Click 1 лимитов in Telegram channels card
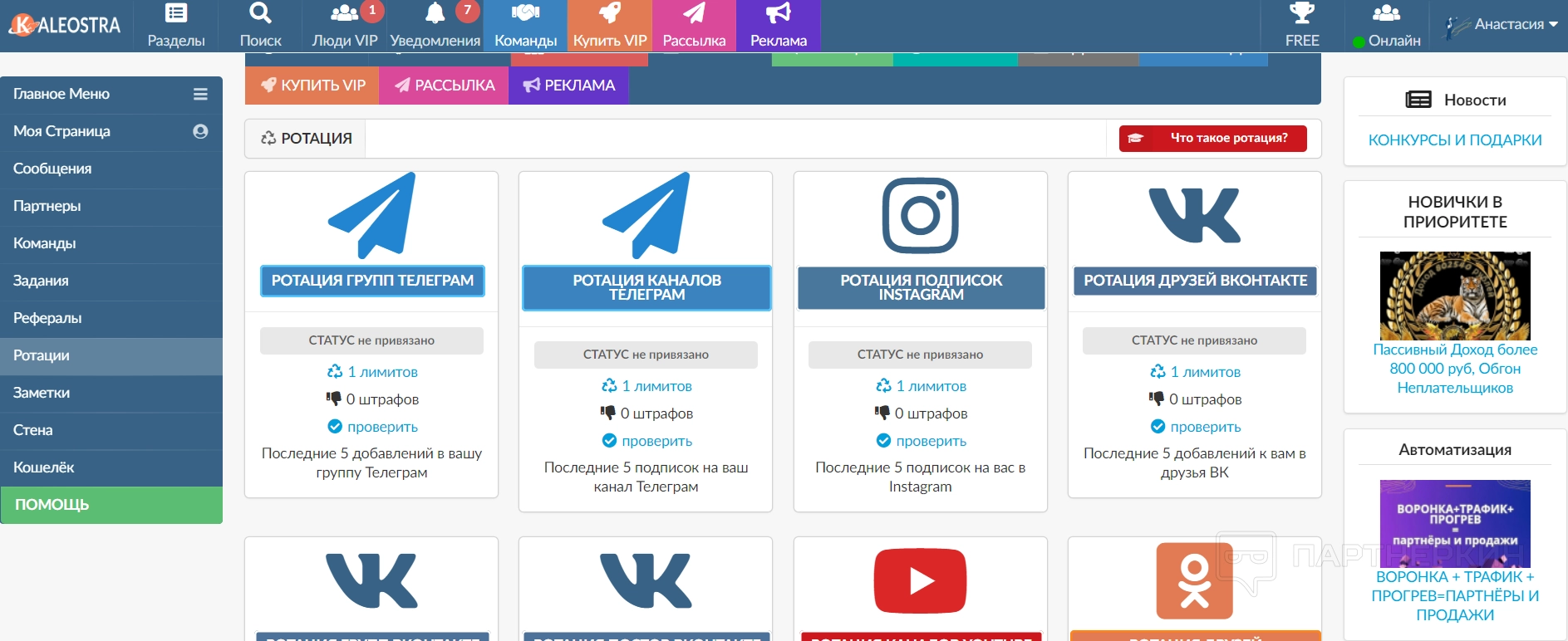Viewport: 1568px width, 641px height. 646,386
